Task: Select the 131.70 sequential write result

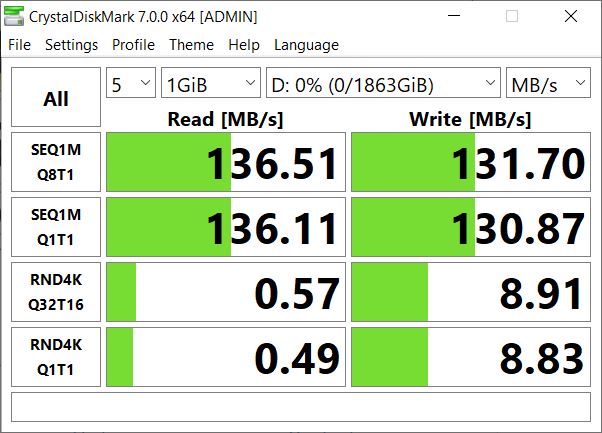Action: click(471, 162)
